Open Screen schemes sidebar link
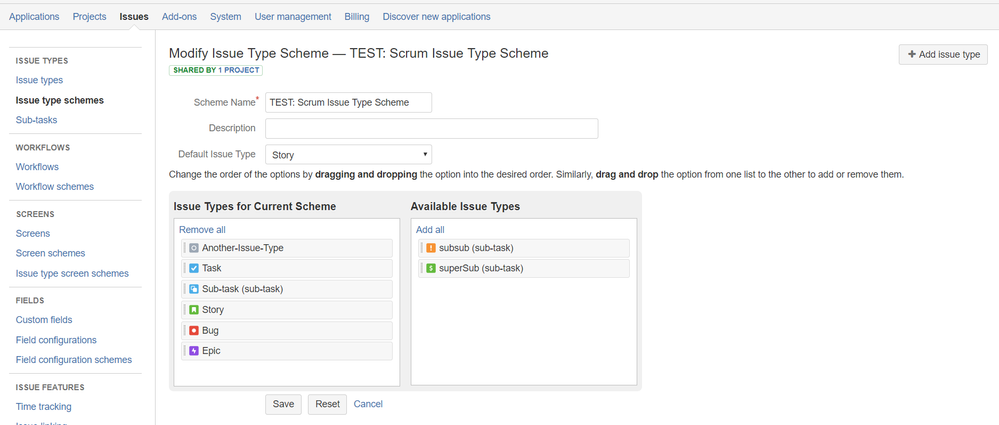 point(50,254)
